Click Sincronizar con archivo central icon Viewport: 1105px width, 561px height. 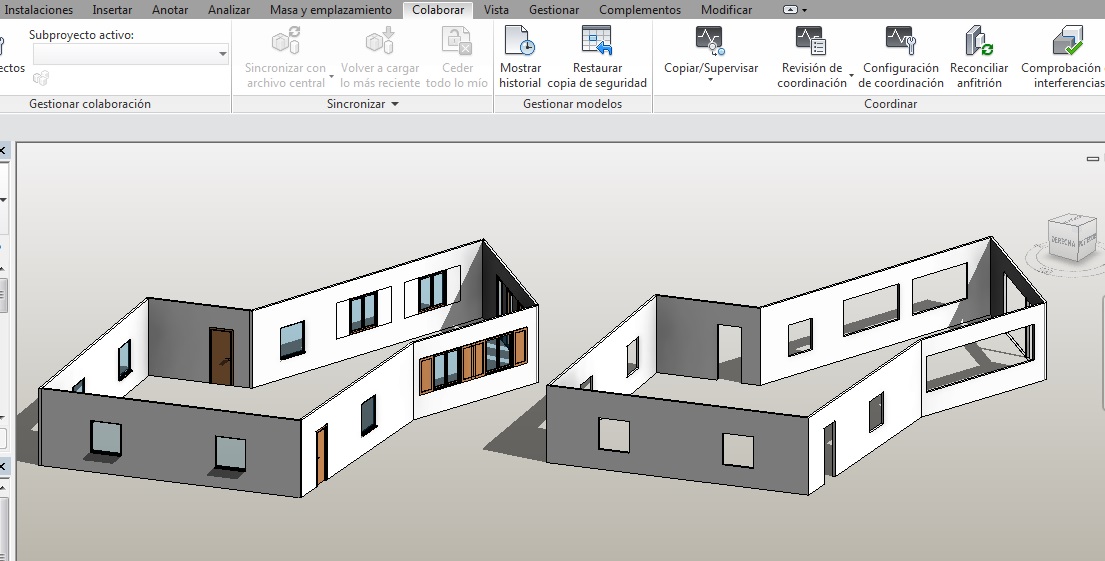[x=286, y=42]
